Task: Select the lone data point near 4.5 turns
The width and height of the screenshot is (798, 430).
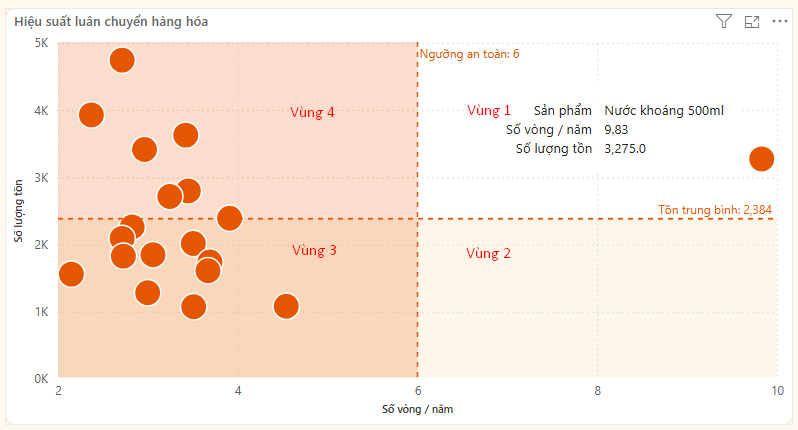Action: (x=286, y=306)
